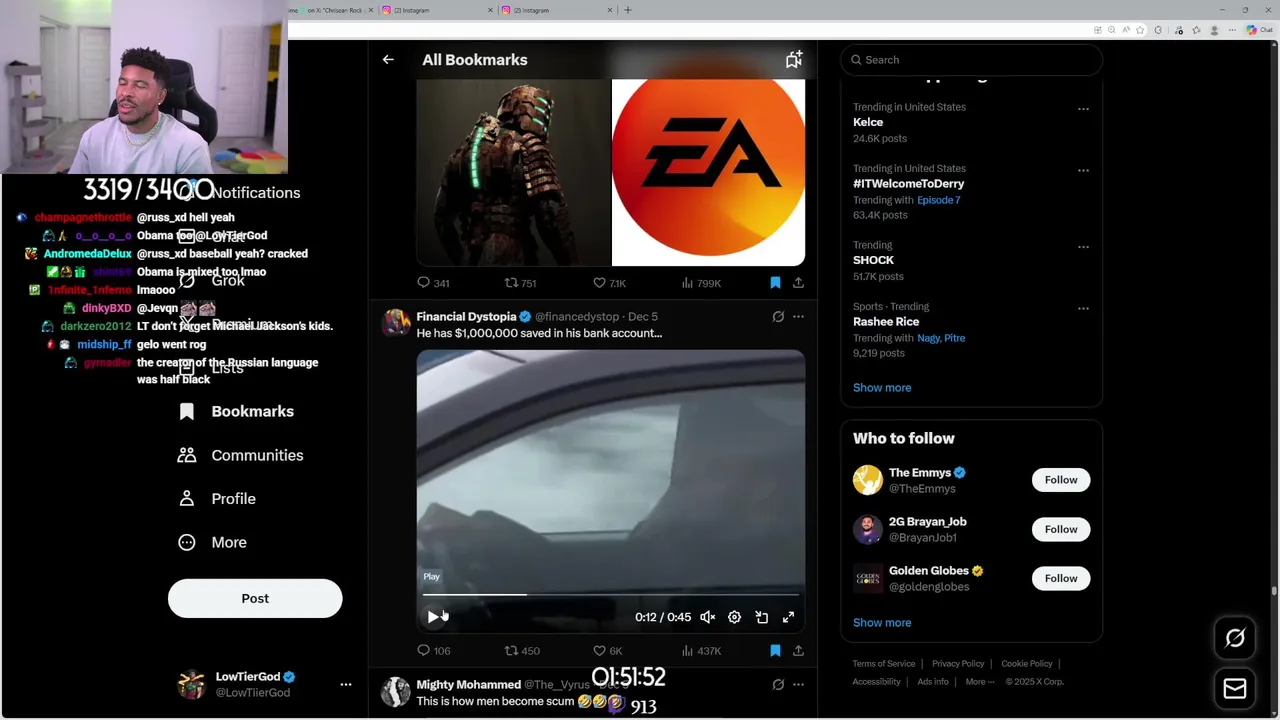Open Privacy Policy footer link
The height and width of the screenshot is (720, 1280).
[x=958, y=664]
